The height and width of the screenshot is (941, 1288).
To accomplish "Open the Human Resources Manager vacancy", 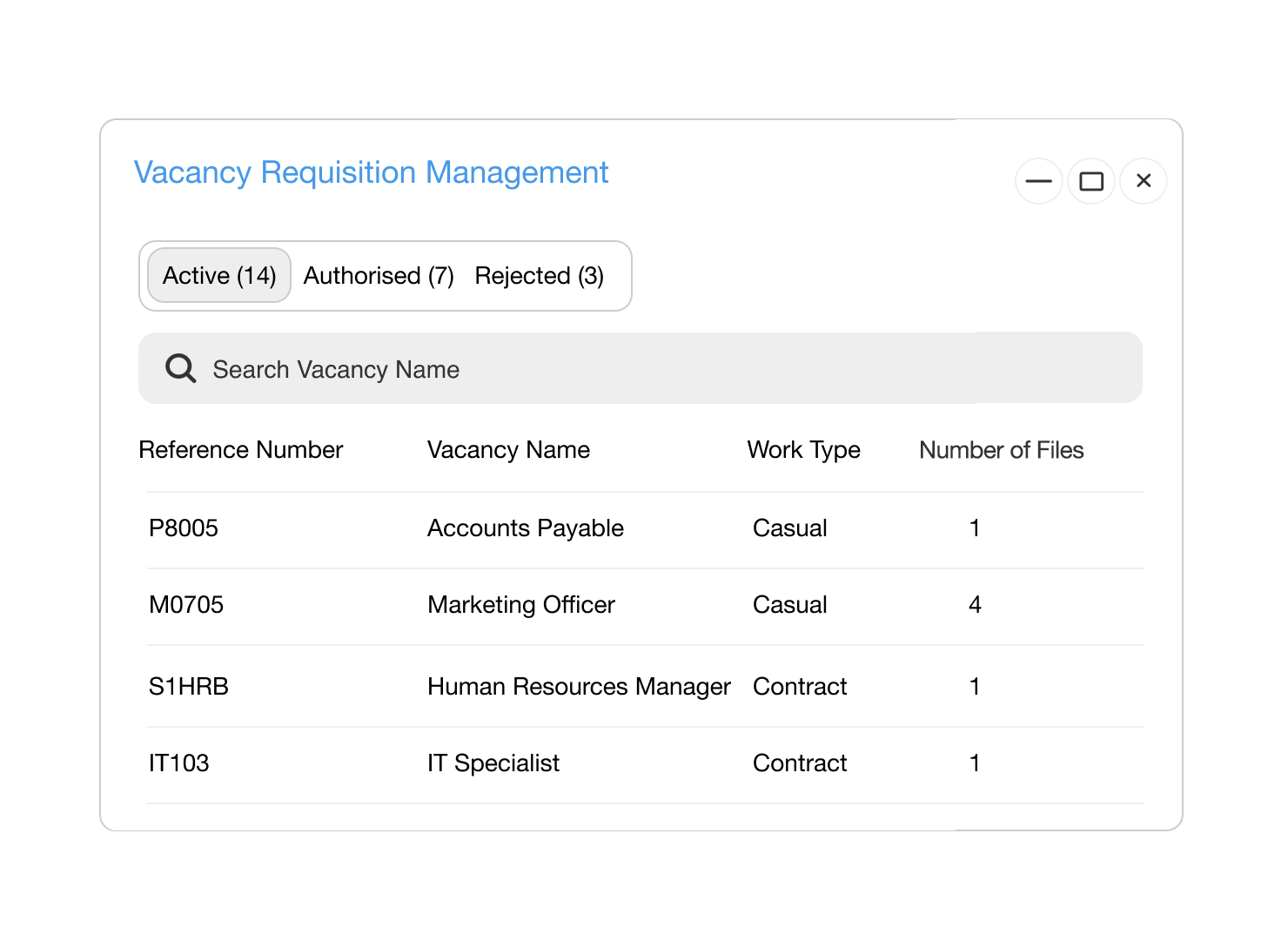I will [578, 687].
